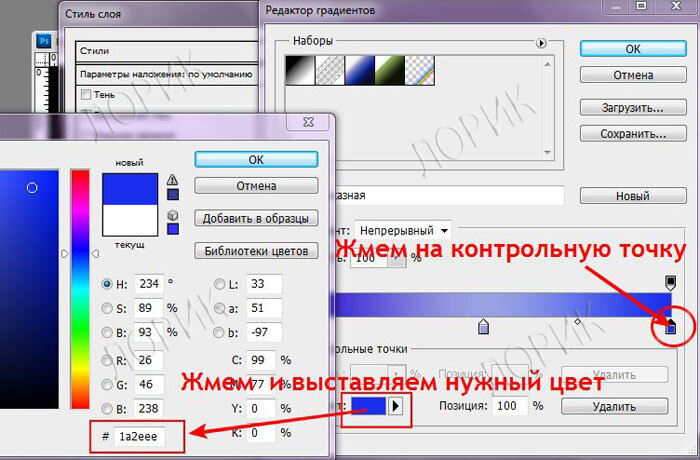Screen dimensions: 700x460
Task: Select the S saturation radio button
Action: (107, 308)
